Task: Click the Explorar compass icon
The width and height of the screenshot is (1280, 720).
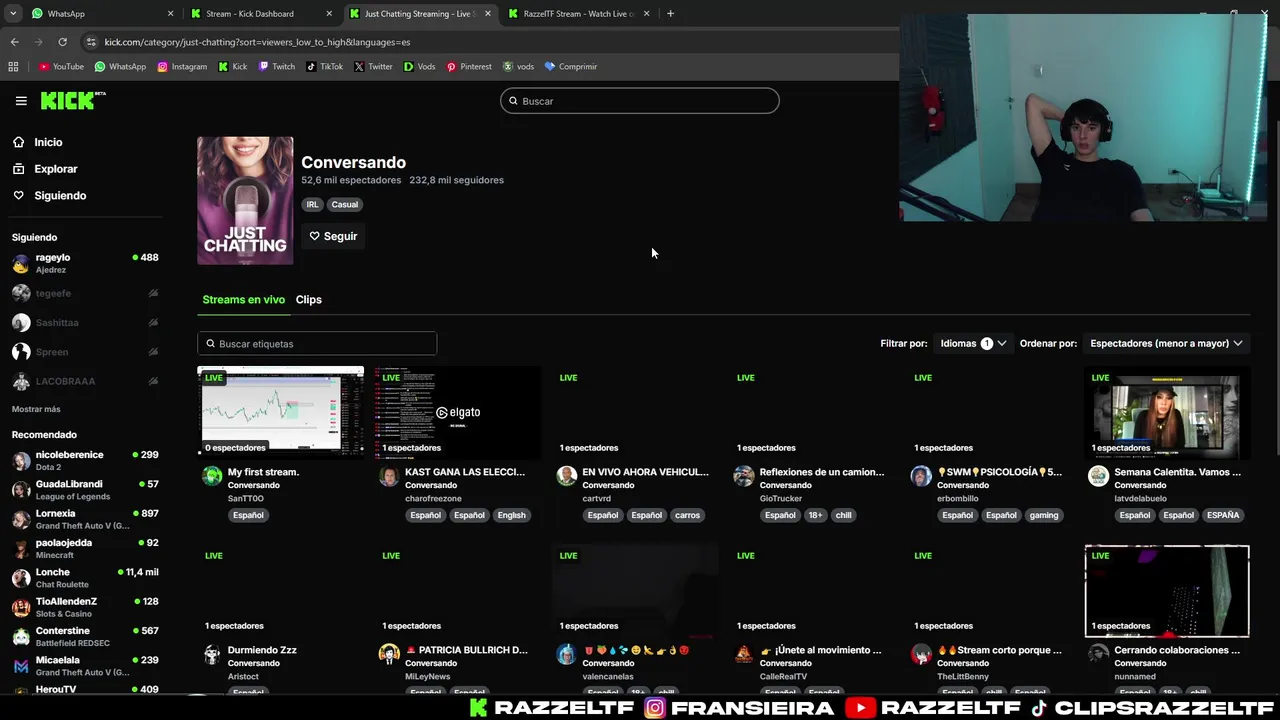Action: [x=18, y=169]
